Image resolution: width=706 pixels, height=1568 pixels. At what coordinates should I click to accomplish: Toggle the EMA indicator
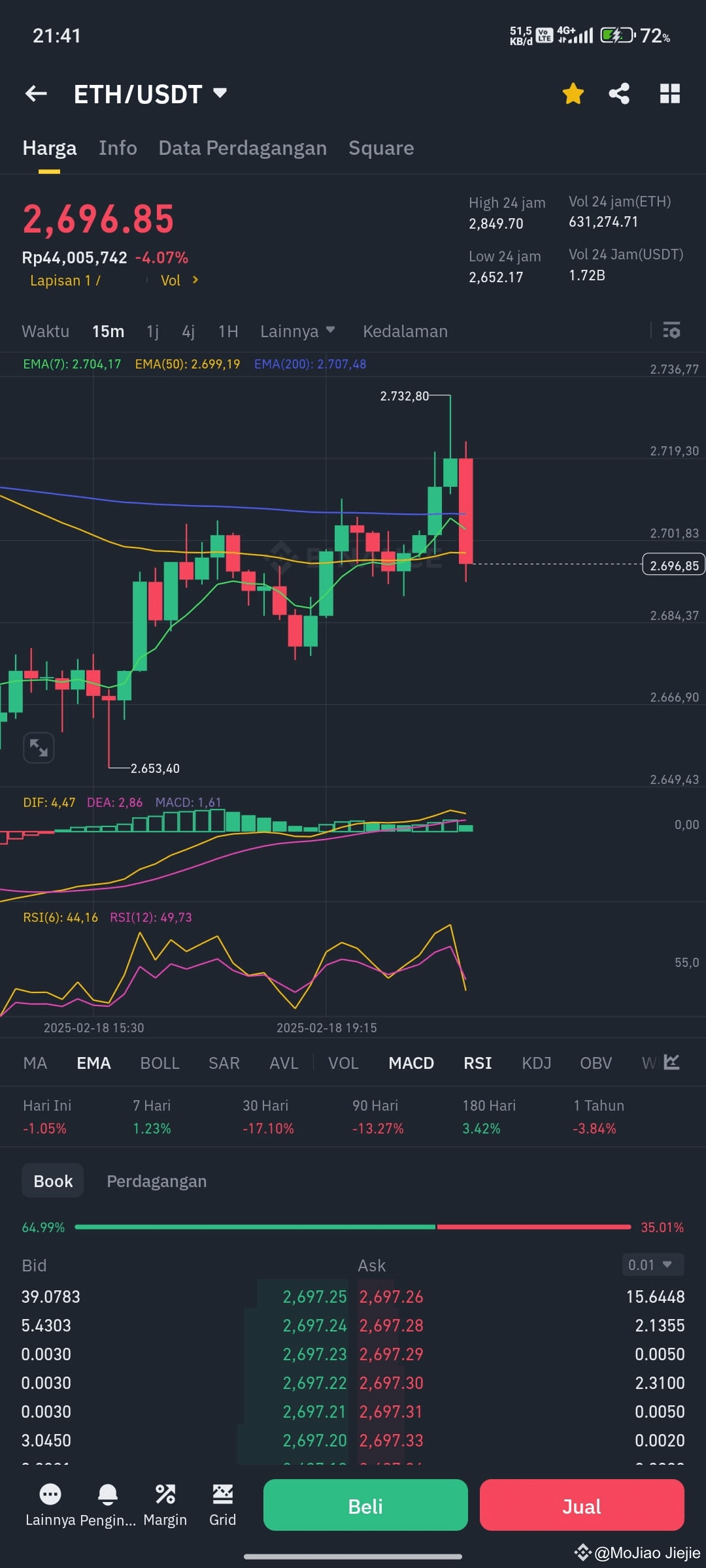pos(93,1063)
